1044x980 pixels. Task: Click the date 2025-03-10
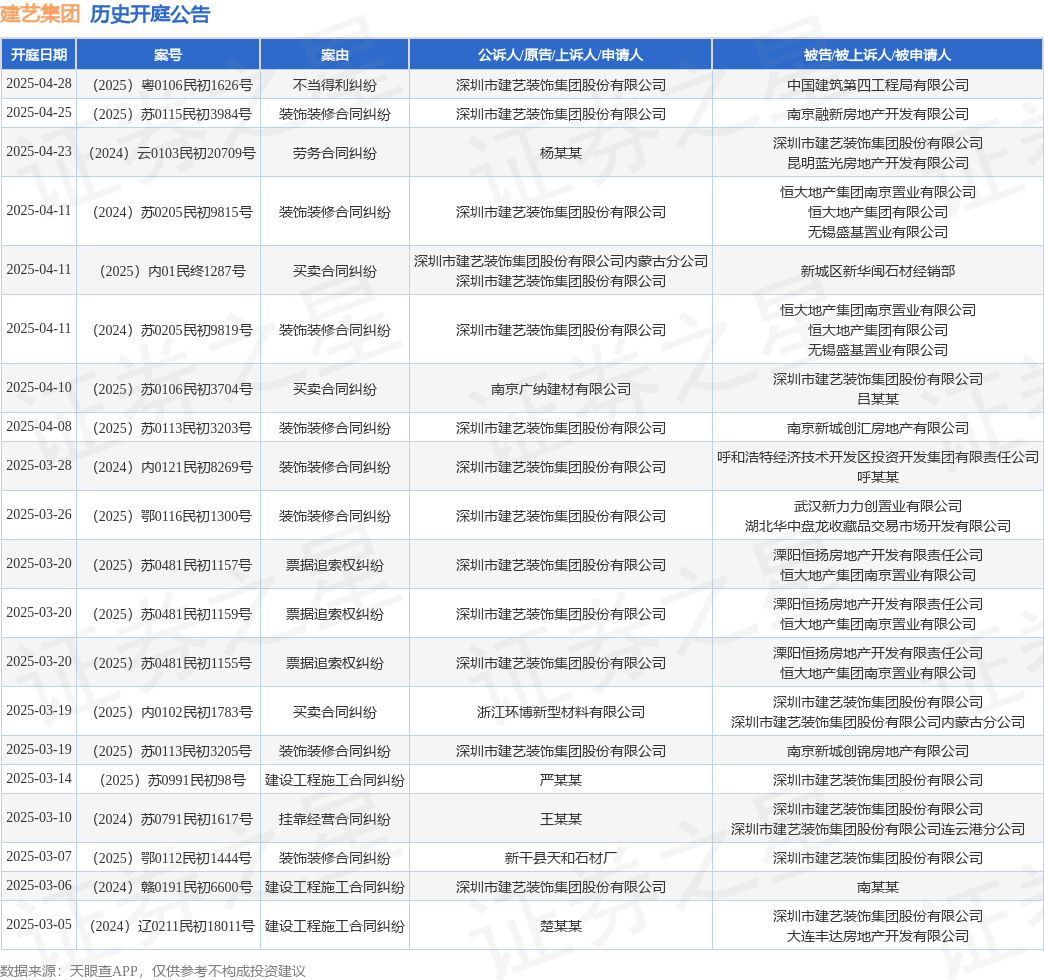(x=39, y=818)
